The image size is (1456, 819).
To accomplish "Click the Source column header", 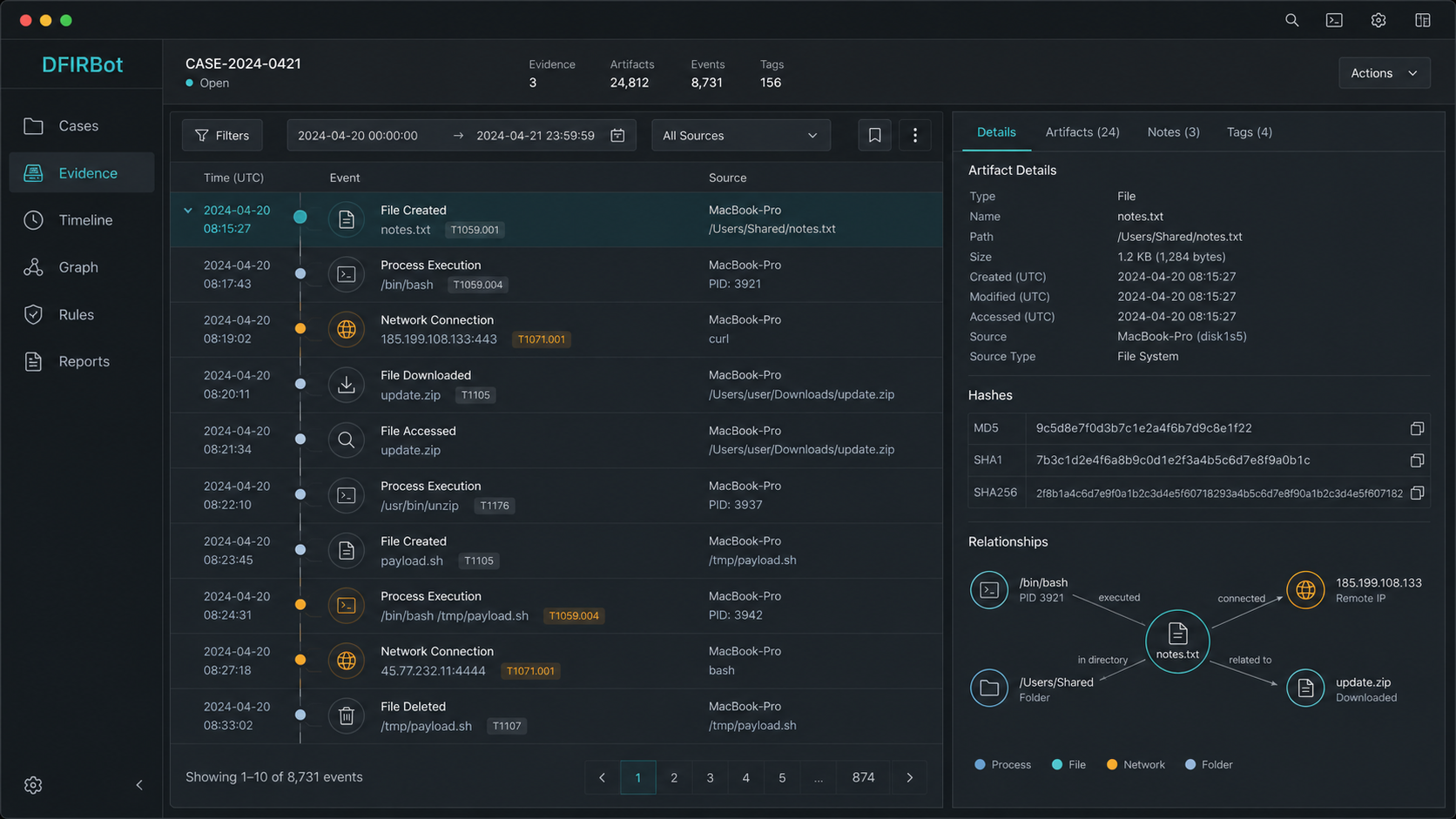I will point(727,178).
